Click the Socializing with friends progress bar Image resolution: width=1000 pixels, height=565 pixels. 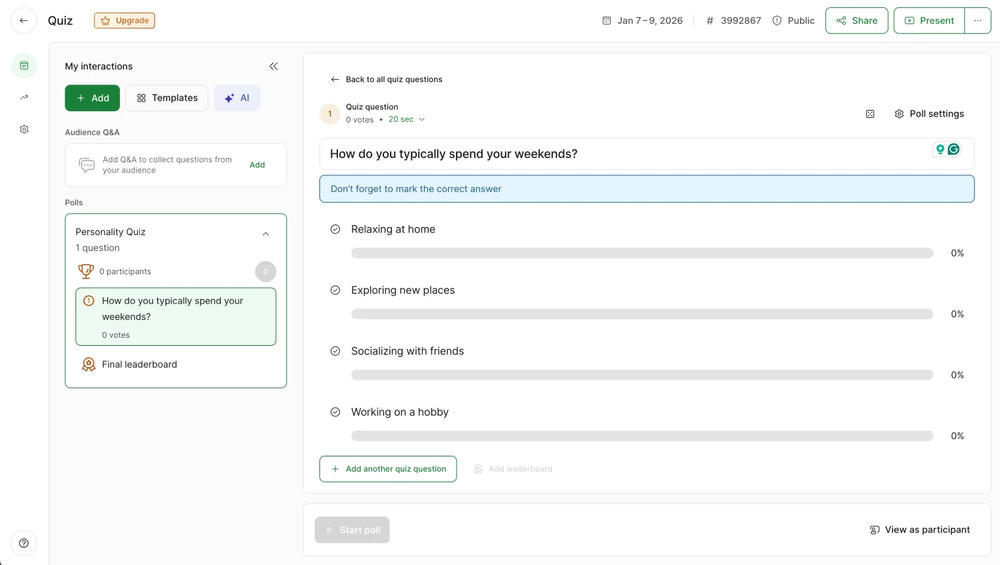tap(642, 375)
